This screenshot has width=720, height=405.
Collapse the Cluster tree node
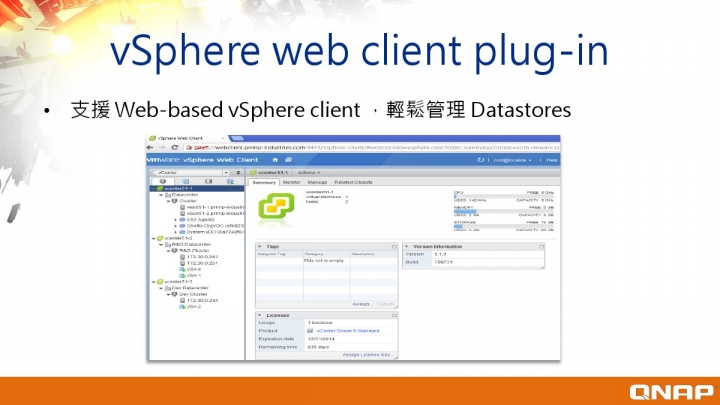point(168,201)
